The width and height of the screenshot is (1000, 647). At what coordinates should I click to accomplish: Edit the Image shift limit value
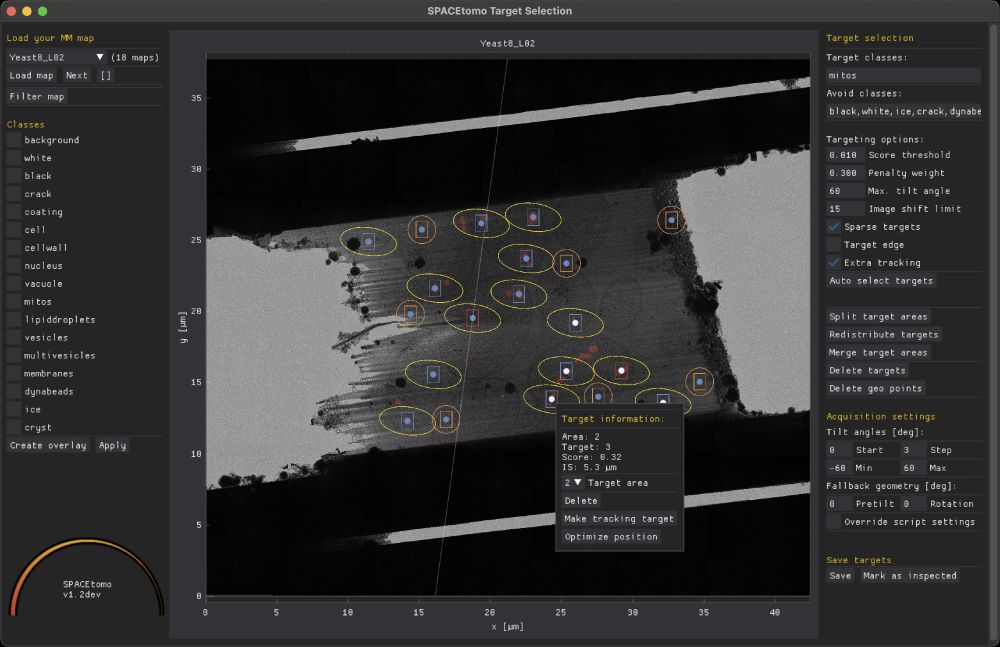pos(844,209)
